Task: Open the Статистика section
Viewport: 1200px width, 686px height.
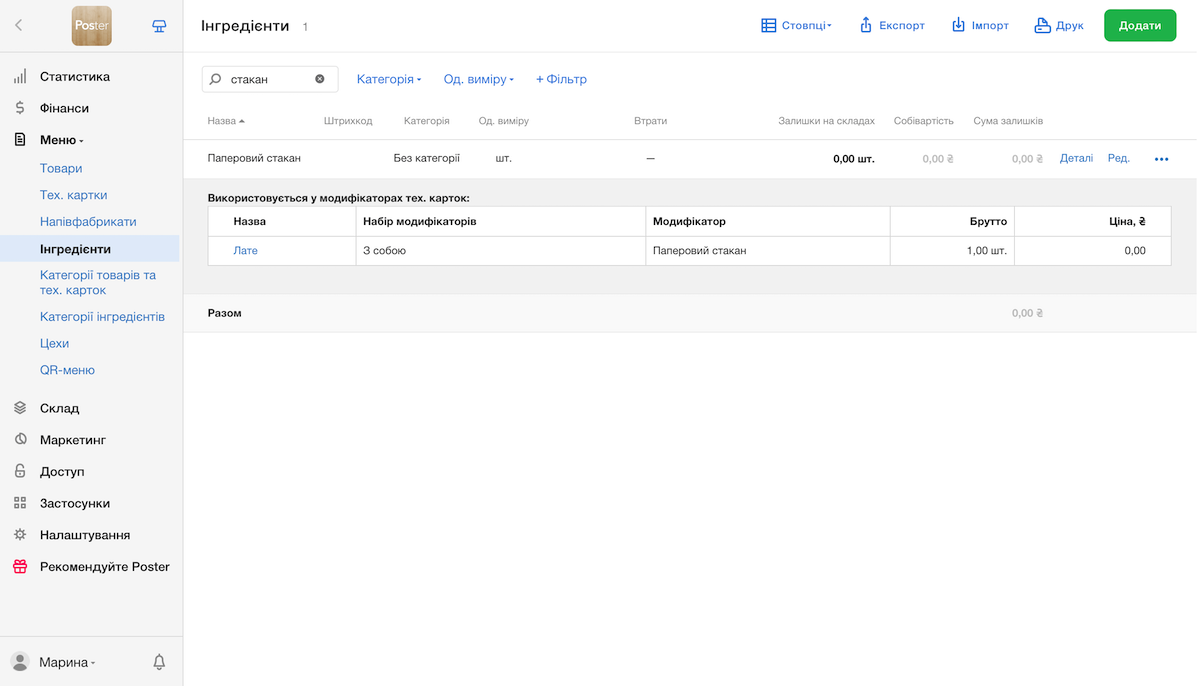Action: (x=75, y=76)
